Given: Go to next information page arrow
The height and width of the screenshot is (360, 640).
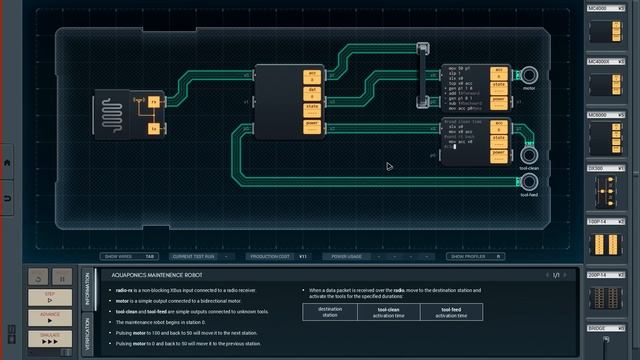Looking at the screenshot, I should (x=565, y=276).
